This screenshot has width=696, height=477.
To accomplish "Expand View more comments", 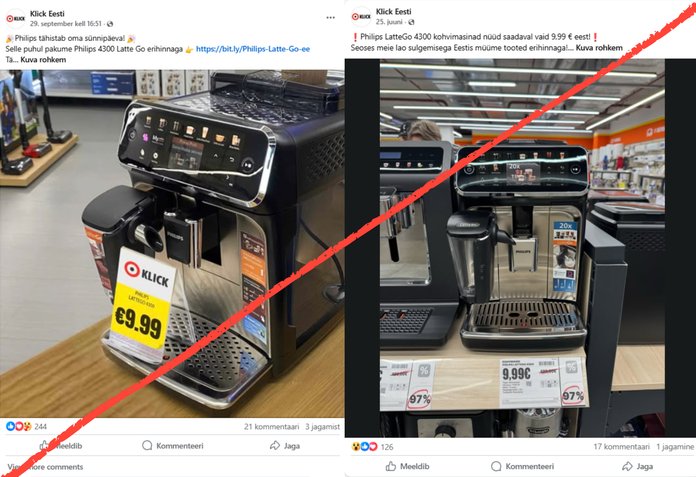I will (x=45, y=467).
